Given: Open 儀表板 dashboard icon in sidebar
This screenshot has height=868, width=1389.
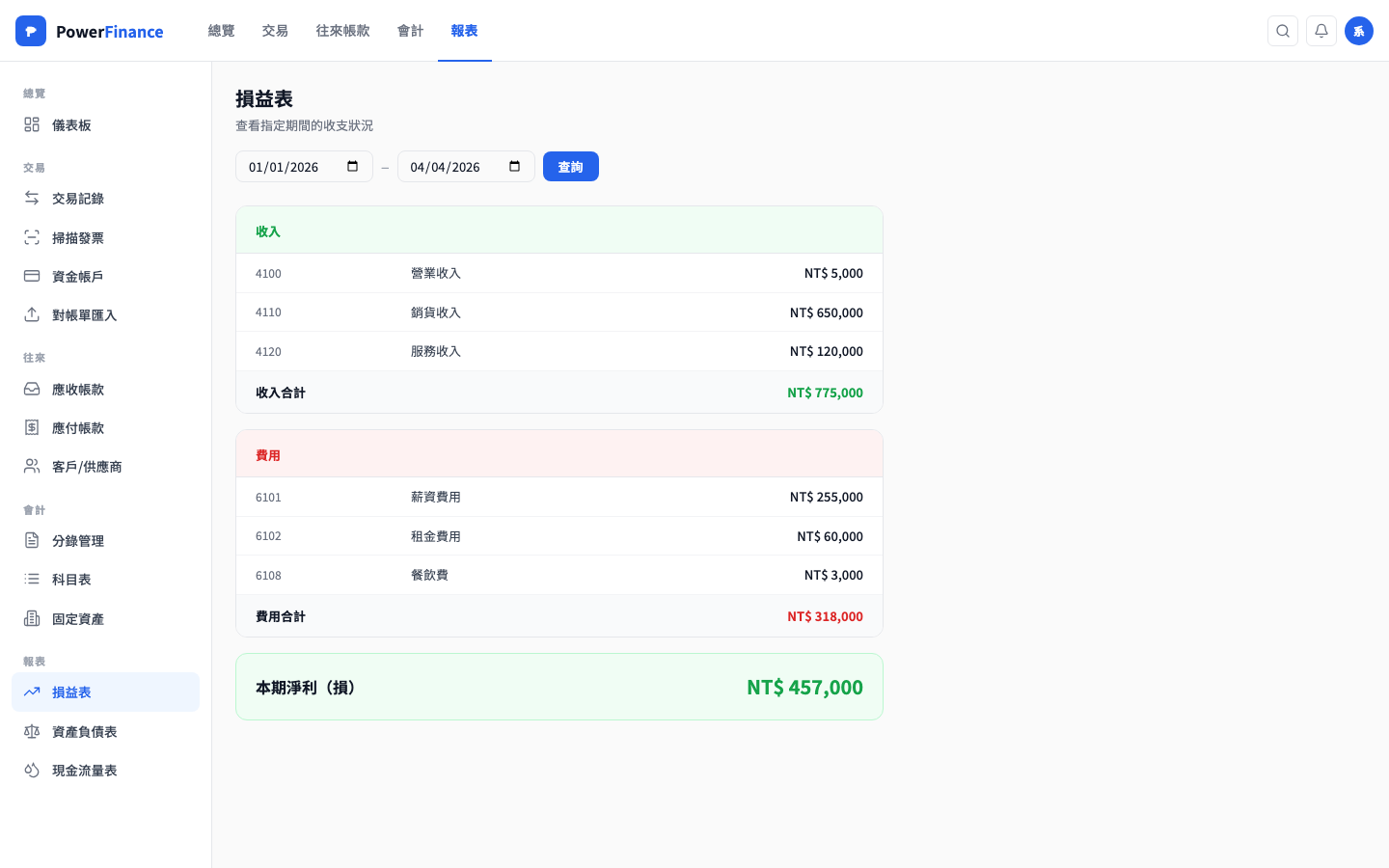Looking at the screenshot, I should coord(32,124).
